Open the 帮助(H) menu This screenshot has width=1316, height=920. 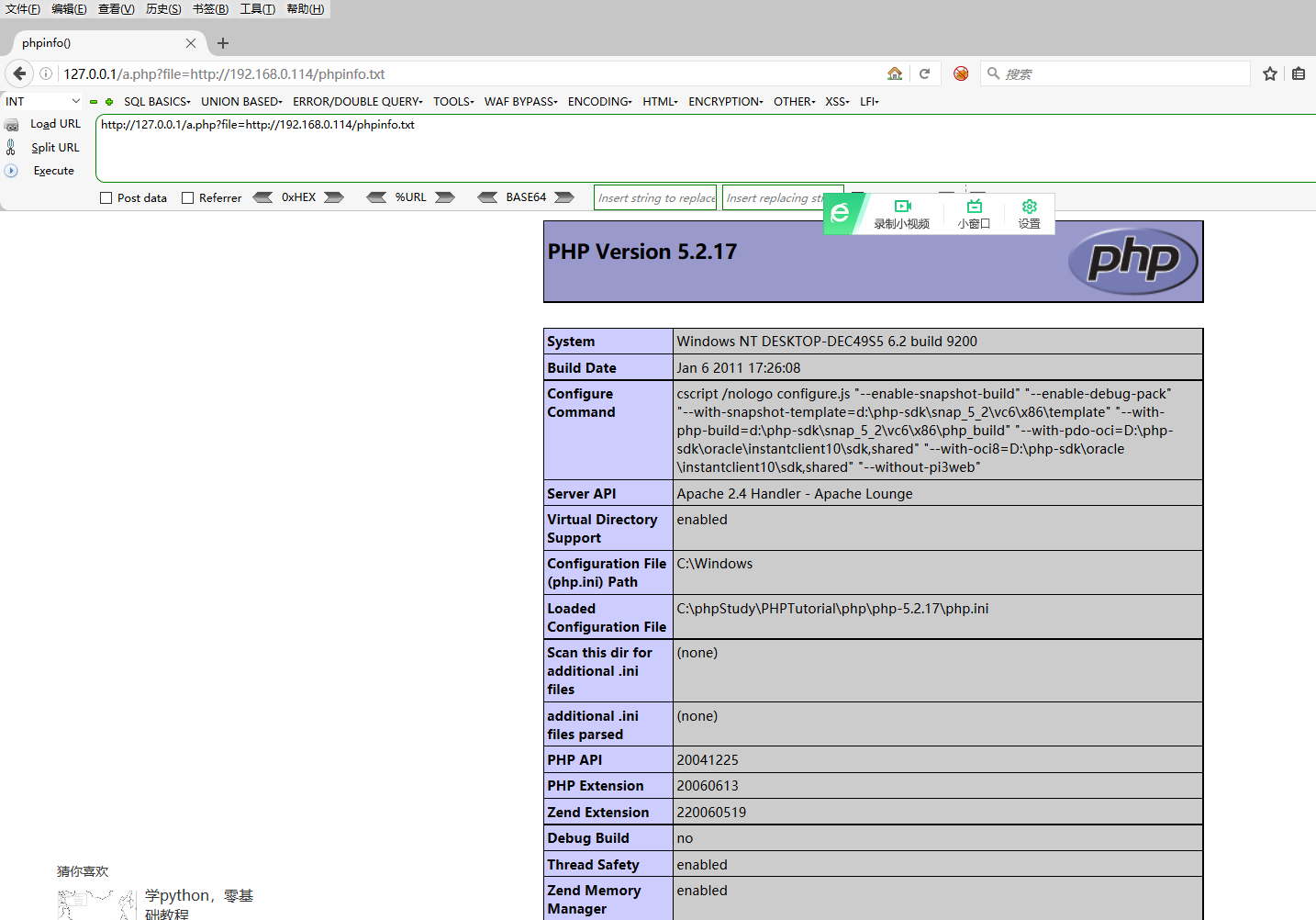tap(306, 9)
